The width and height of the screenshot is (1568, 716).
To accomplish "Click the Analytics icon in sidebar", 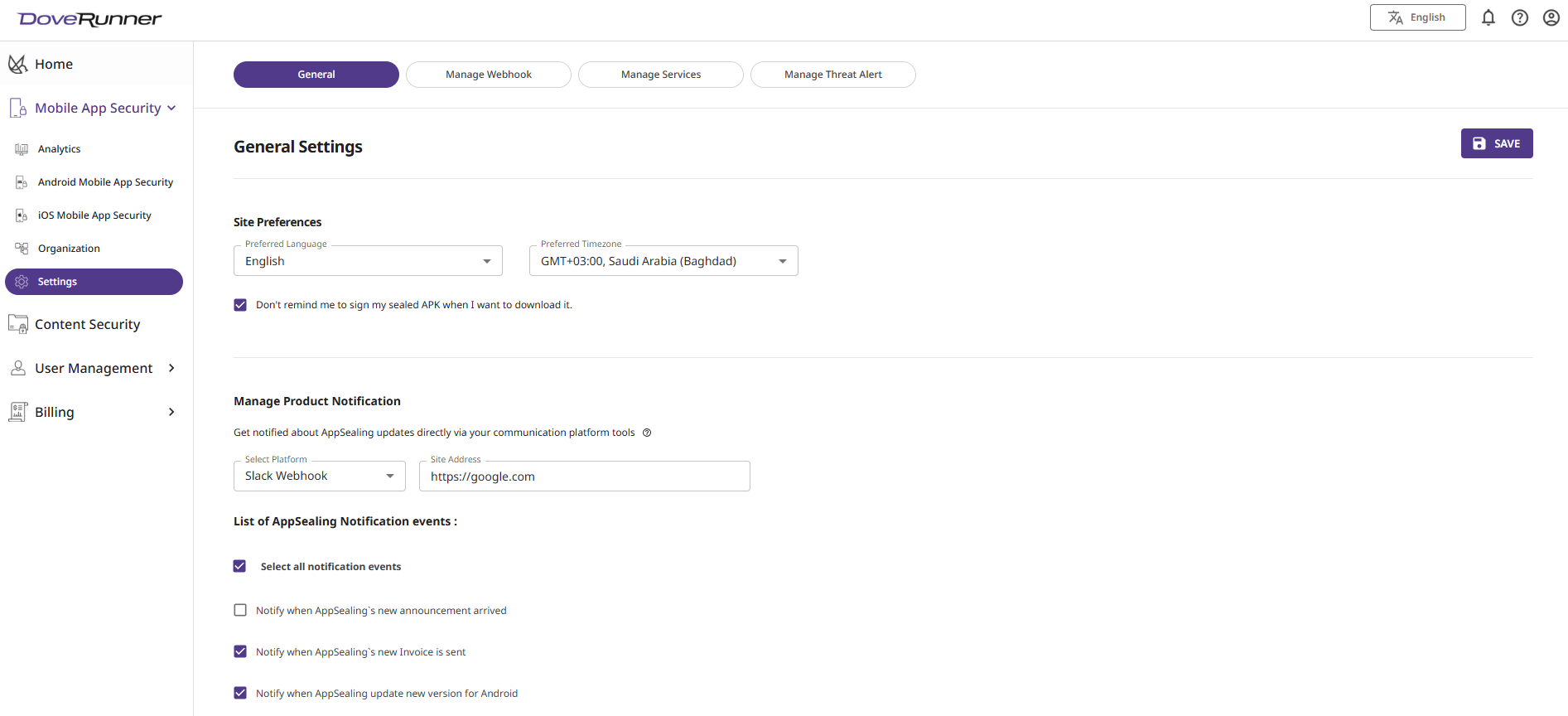I will tap(22, 149).
